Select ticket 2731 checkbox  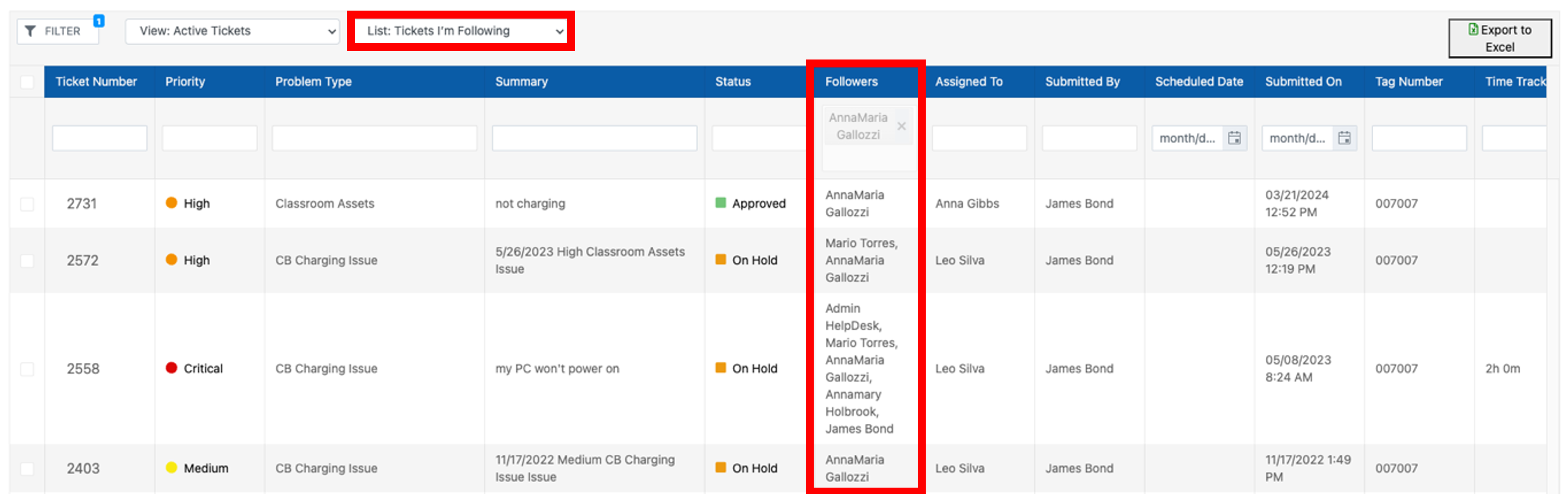[27, 204]
